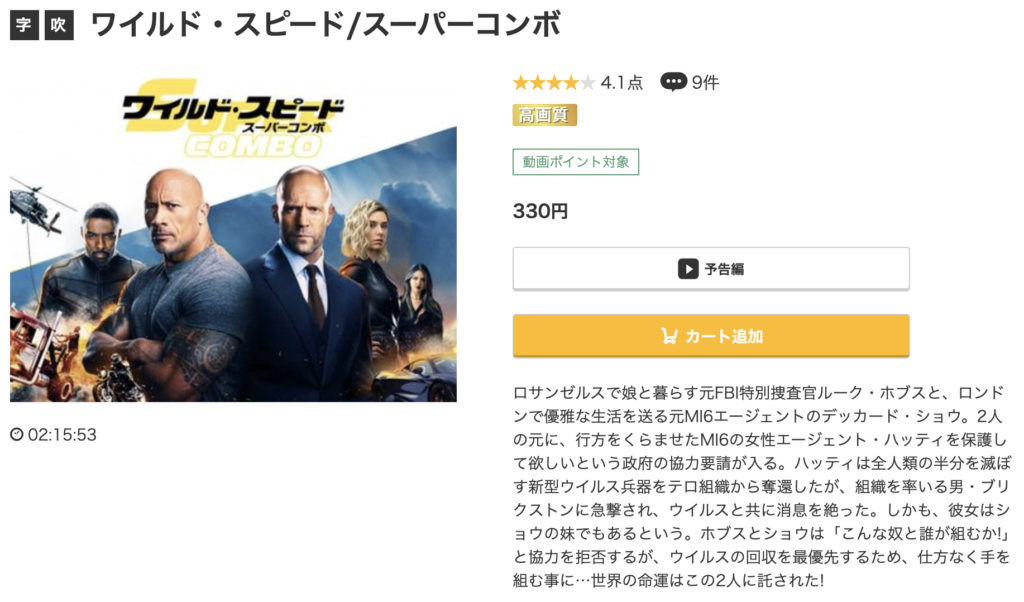
Task: Click the 高画質 quality badge
Action: point(544,116)
